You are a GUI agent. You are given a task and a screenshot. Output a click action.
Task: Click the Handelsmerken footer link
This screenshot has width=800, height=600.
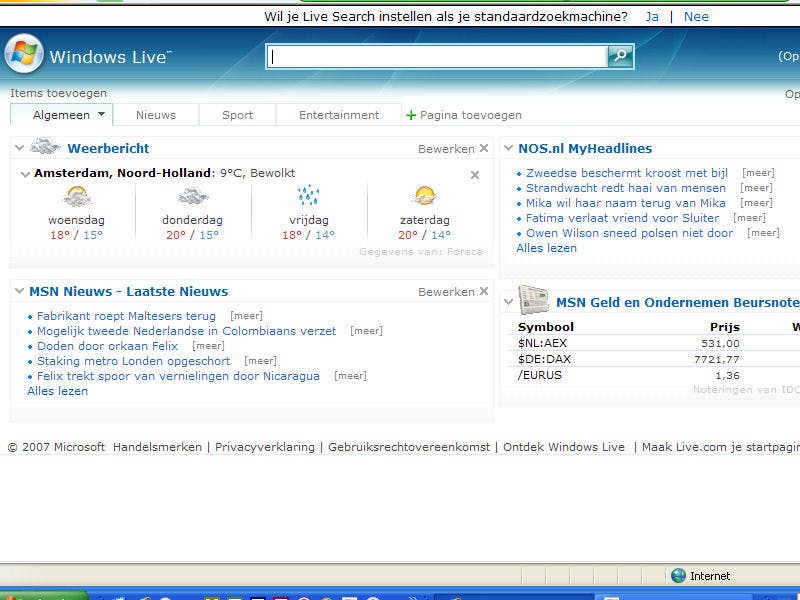(x=157, y=447)
